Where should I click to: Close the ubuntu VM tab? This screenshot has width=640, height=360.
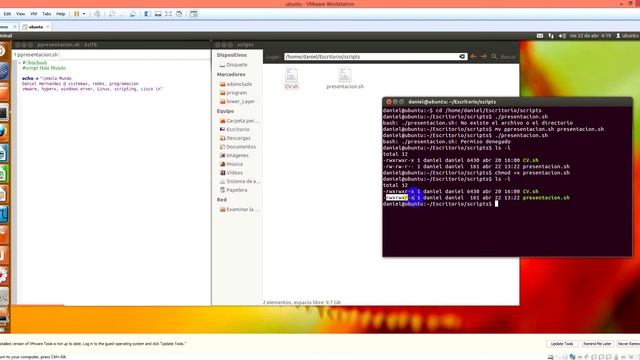pyautogui.click(x=48, y=27)
